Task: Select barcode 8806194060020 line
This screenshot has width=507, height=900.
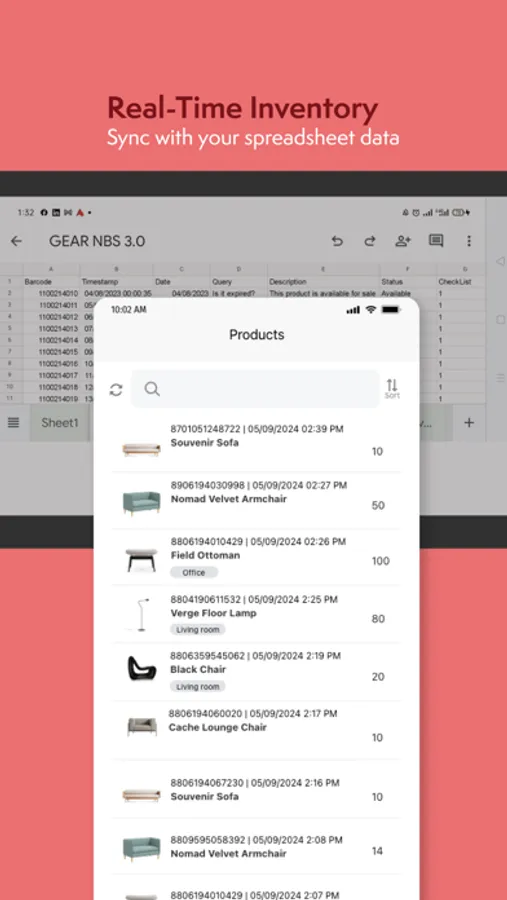Action: [253, 713]
